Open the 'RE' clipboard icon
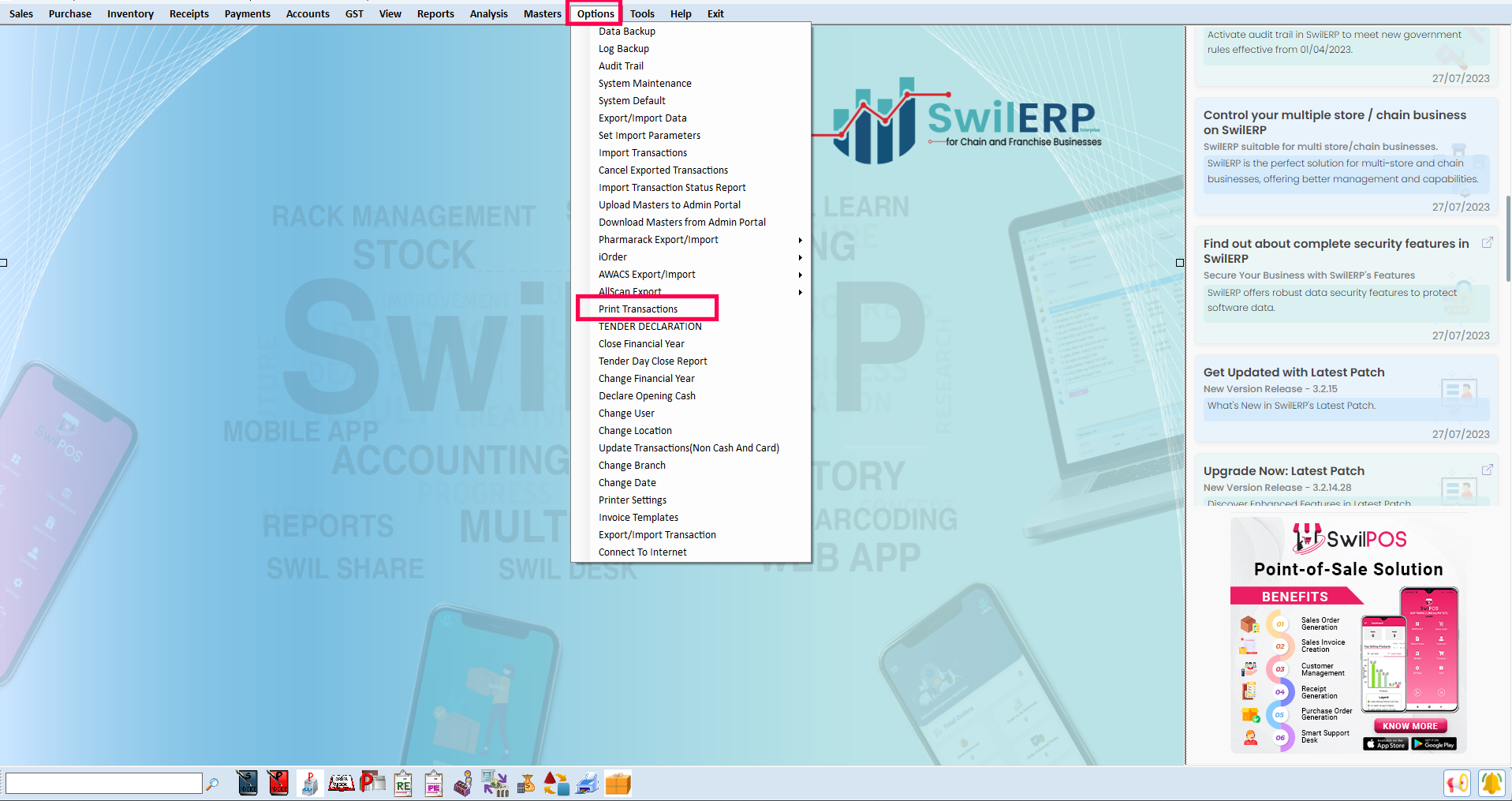 pos(403,783)
